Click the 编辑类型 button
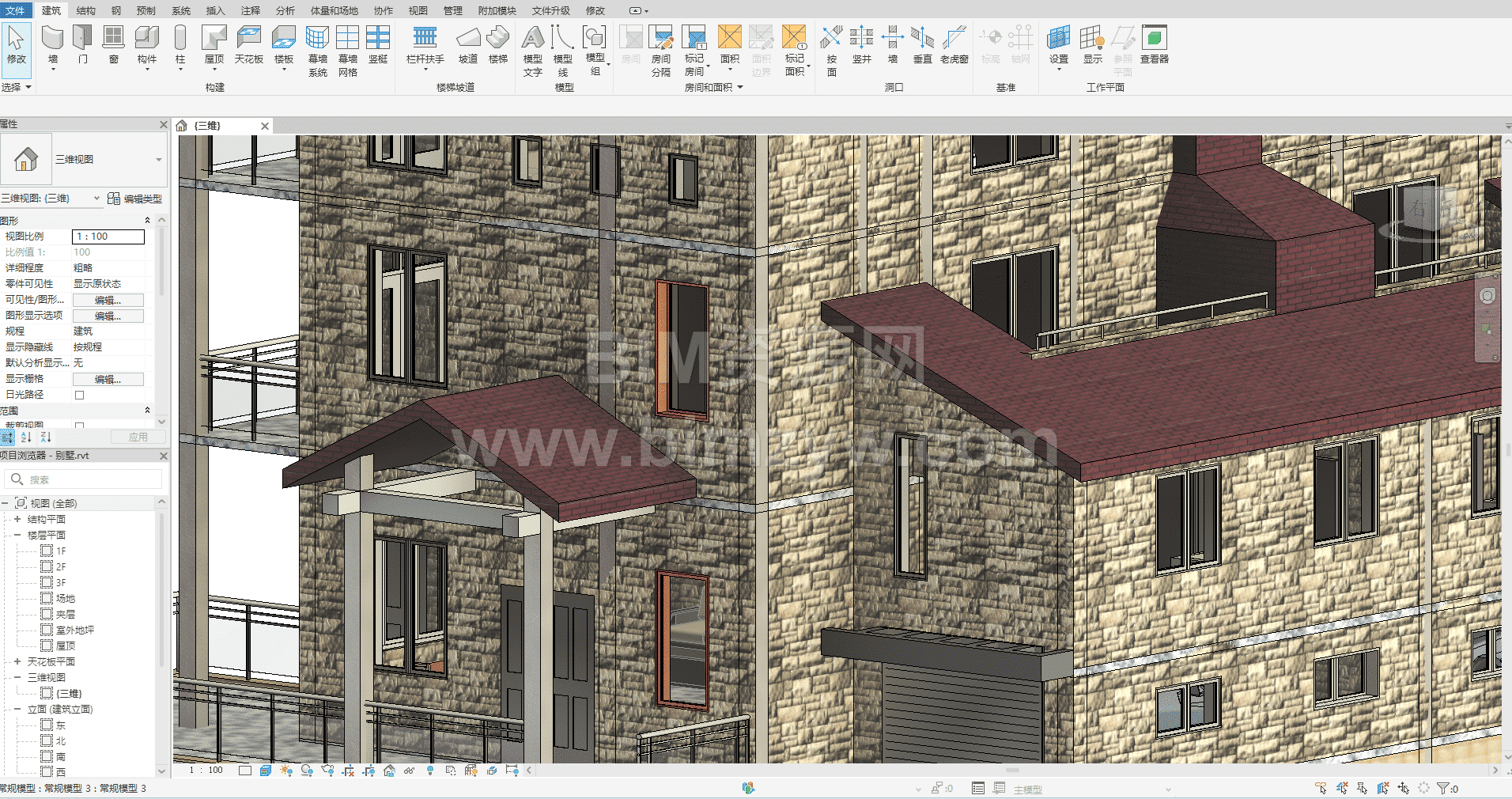The height and width of the screenshot is (799, 1512). pos(135,199)
